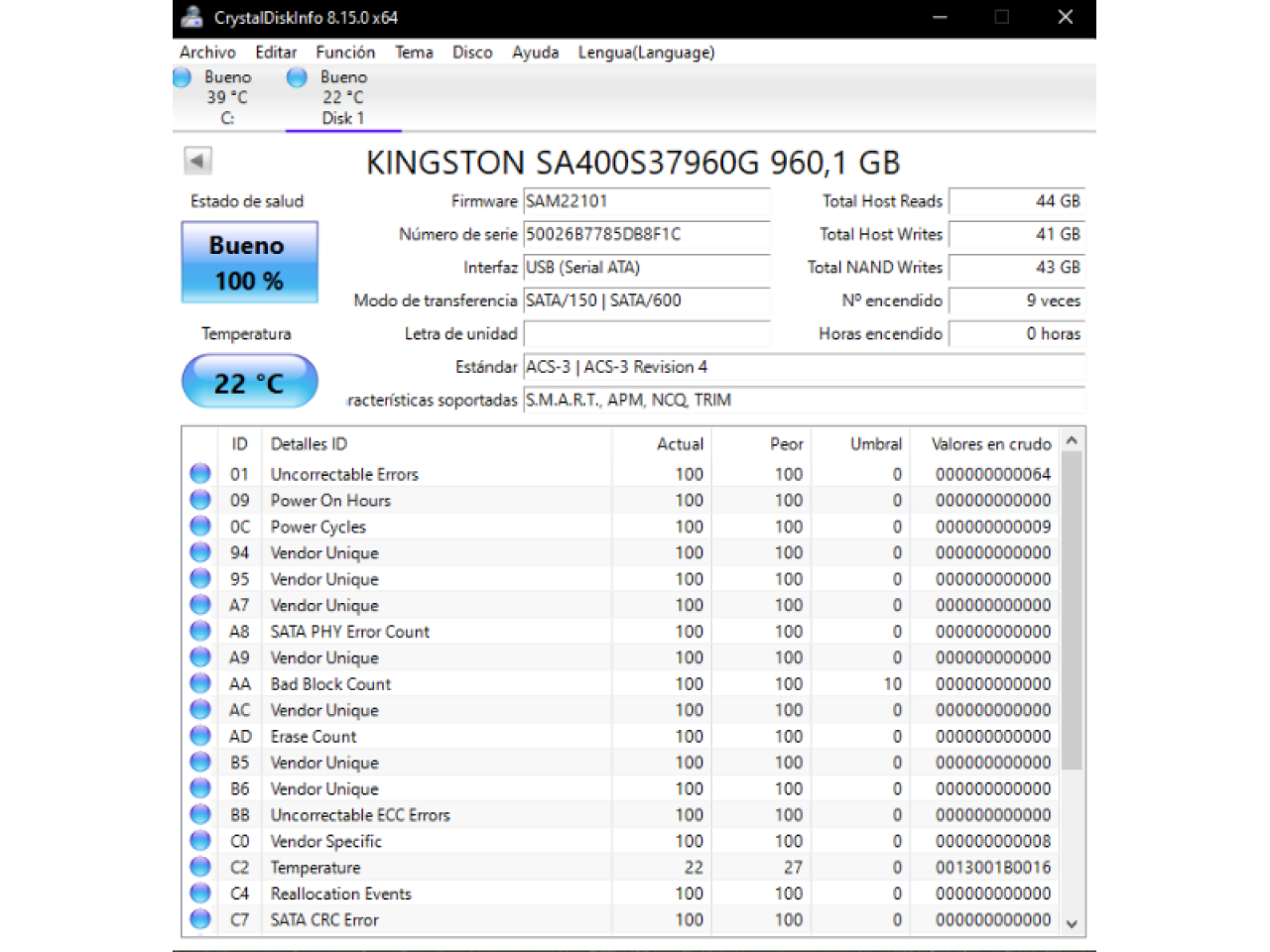Click the status orb for Uncorrectable Errors row

200,474
